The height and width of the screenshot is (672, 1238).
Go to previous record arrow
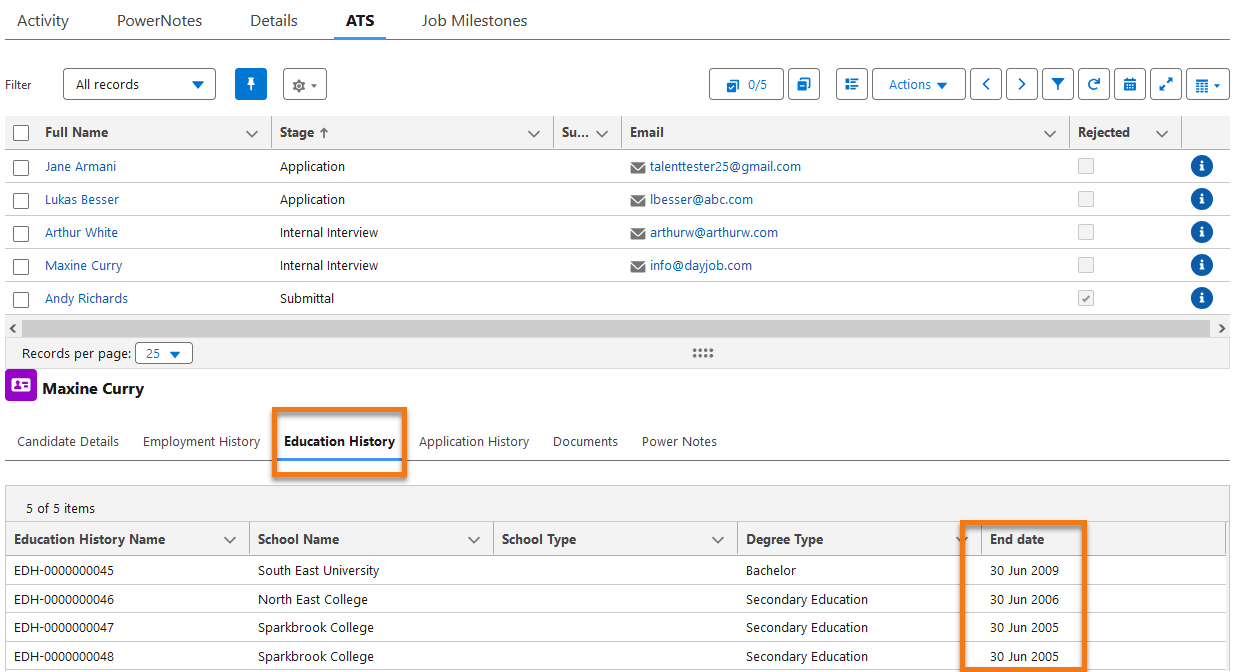pyautogui.click(x=986, y=85)
